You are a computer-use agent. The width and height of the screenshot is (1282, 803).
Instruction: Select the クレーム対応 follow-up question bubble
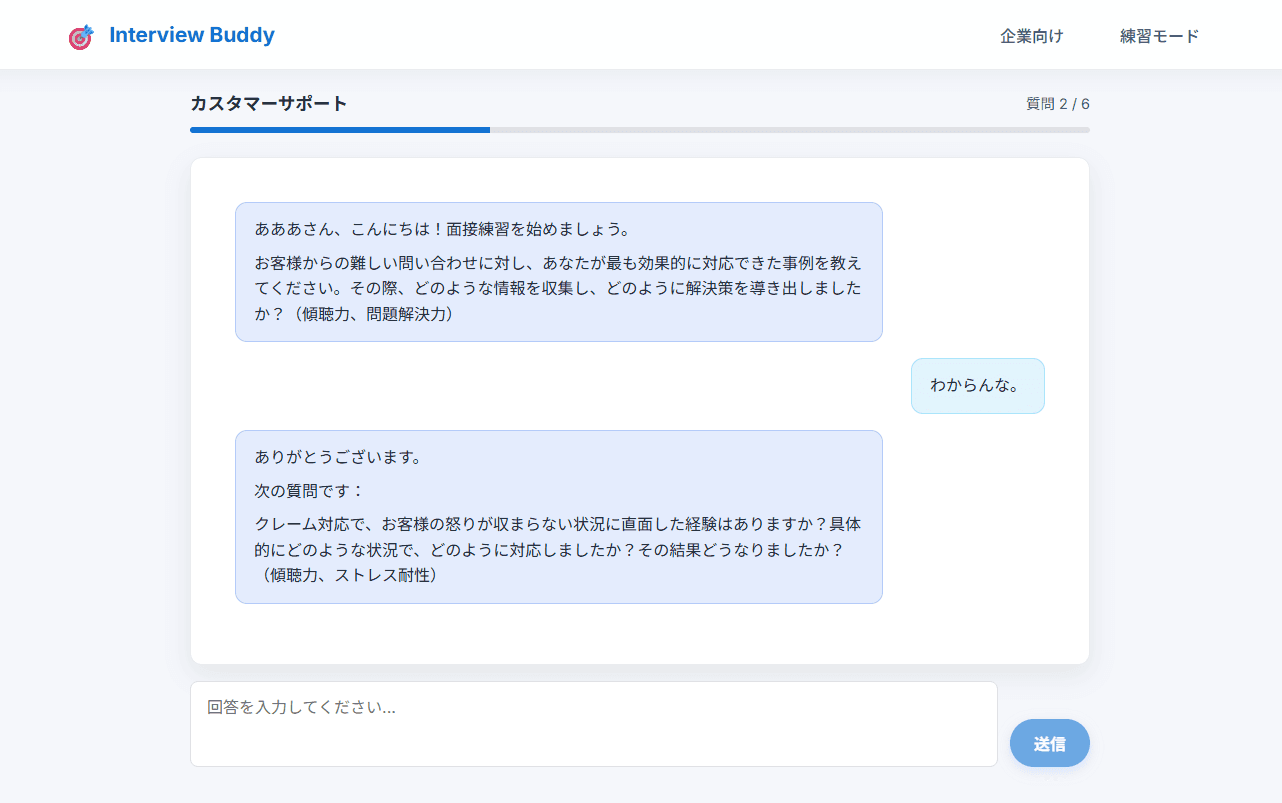click(x=558, y=517)
